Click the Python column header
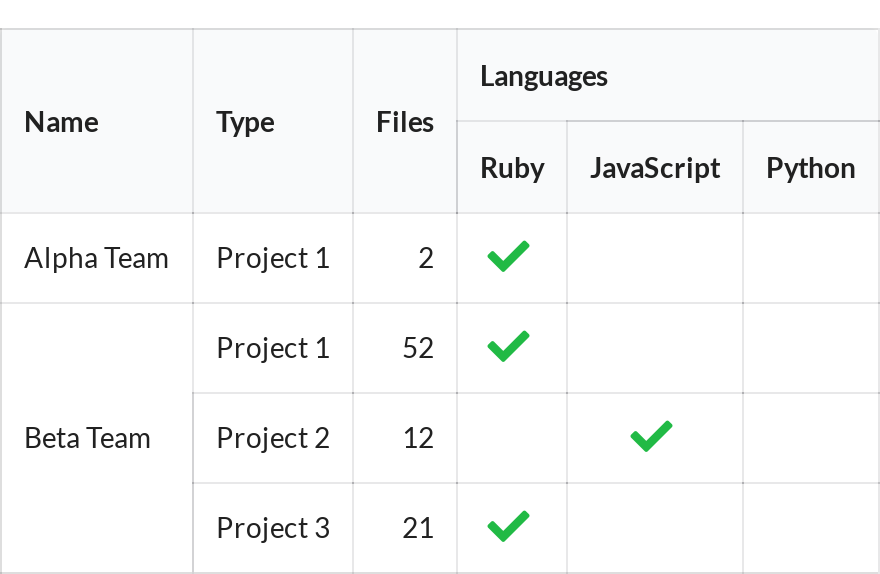Viewport: 880px width, 574px height. (x=812, y=167)
